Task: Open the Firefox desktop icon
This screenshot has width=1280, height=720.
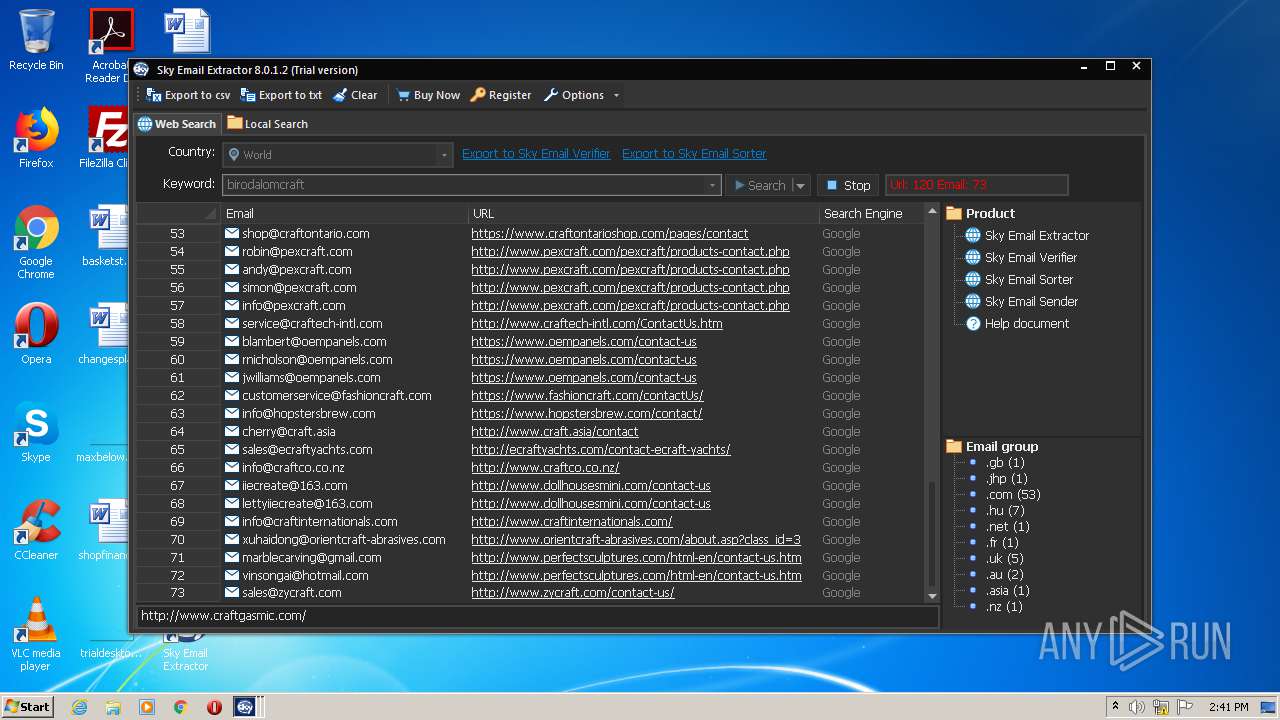Action: pos(36,138)
